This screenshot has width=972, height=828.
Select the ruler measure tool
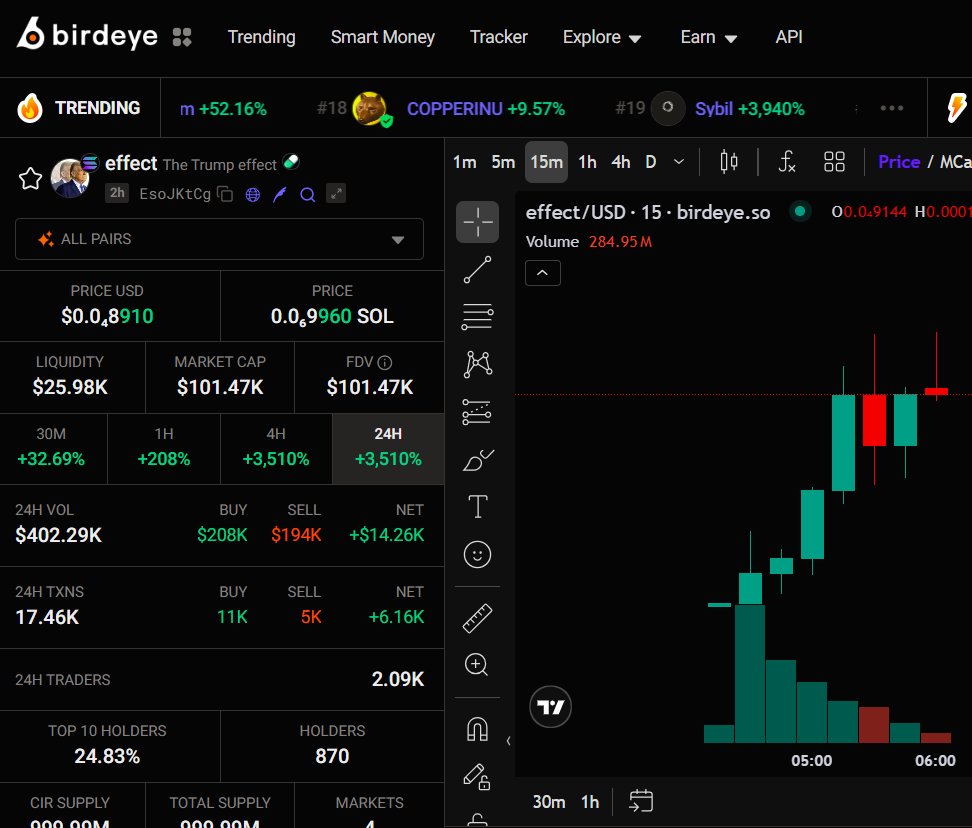click(x=477, y=618)
